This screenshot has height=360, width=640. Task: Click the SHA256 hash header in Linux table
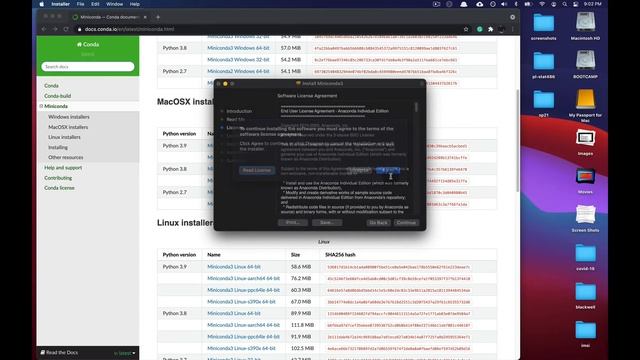click(340, 255)
